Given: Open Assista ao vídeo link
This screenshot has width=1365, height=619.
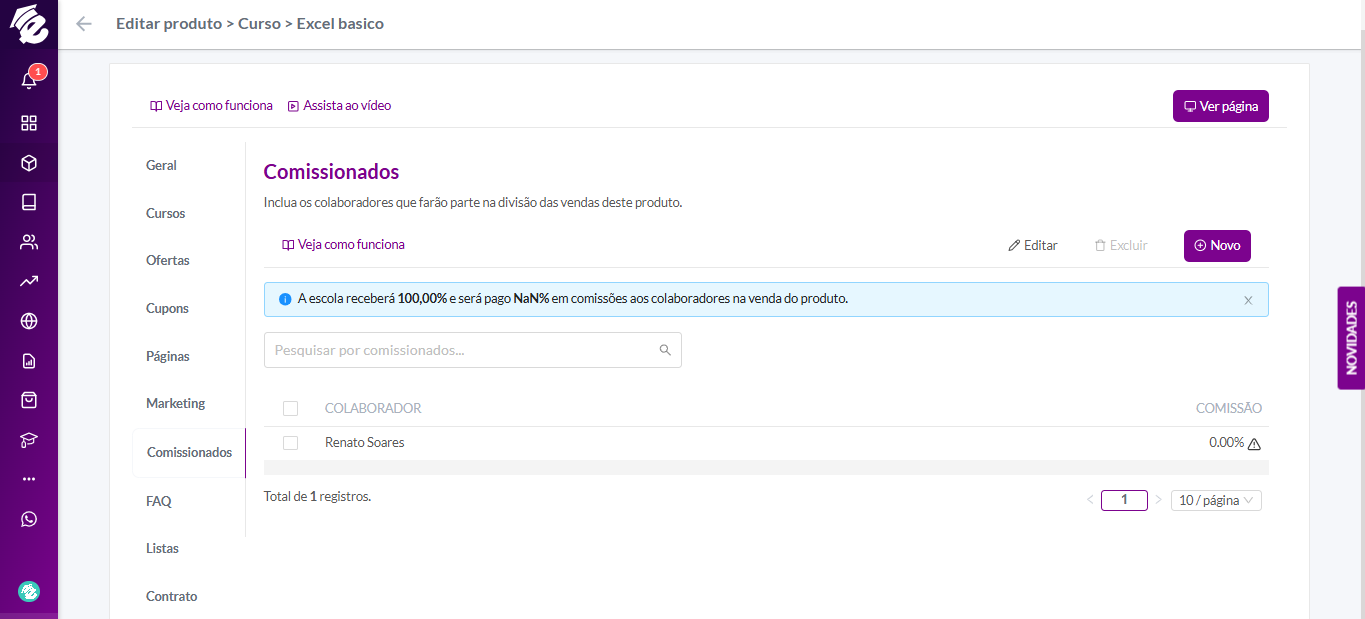Looking at the screenshot, I should tap(339, 105).
